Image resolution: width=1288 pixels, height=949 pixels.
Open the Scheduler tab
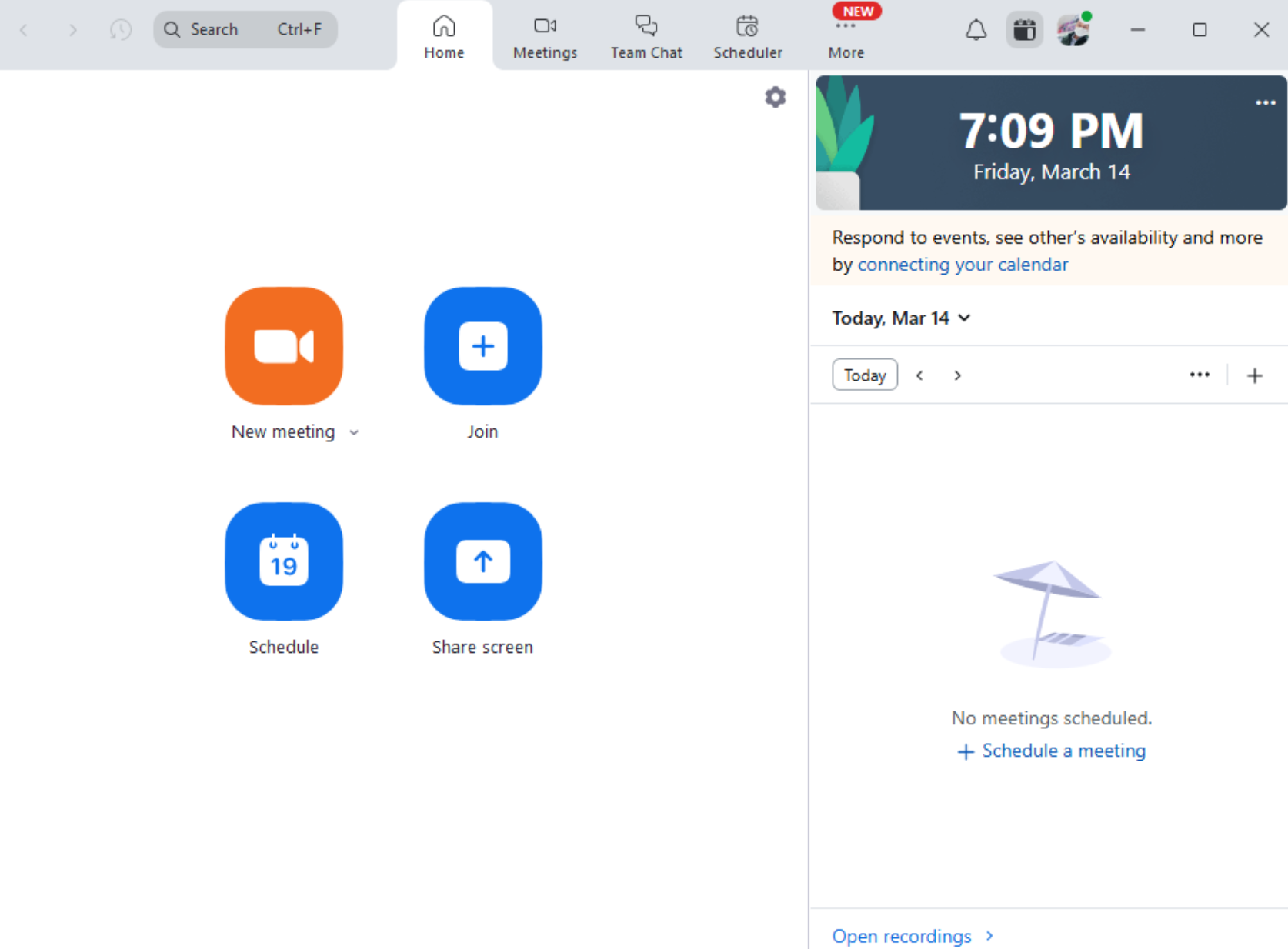coord(748,36)
